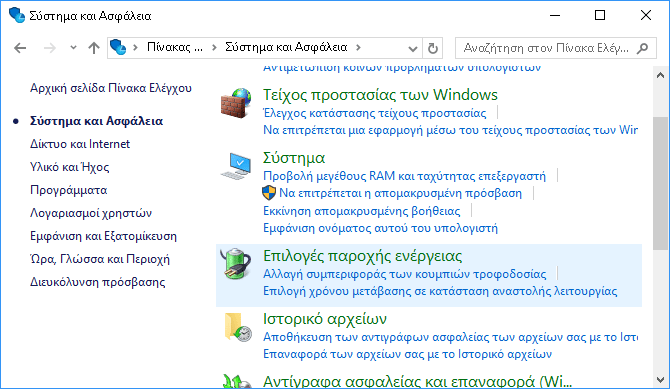Open Τείχος προστασίας των Windows heading
This screenshot has width=670, height=389.
(x=380, y=95)
